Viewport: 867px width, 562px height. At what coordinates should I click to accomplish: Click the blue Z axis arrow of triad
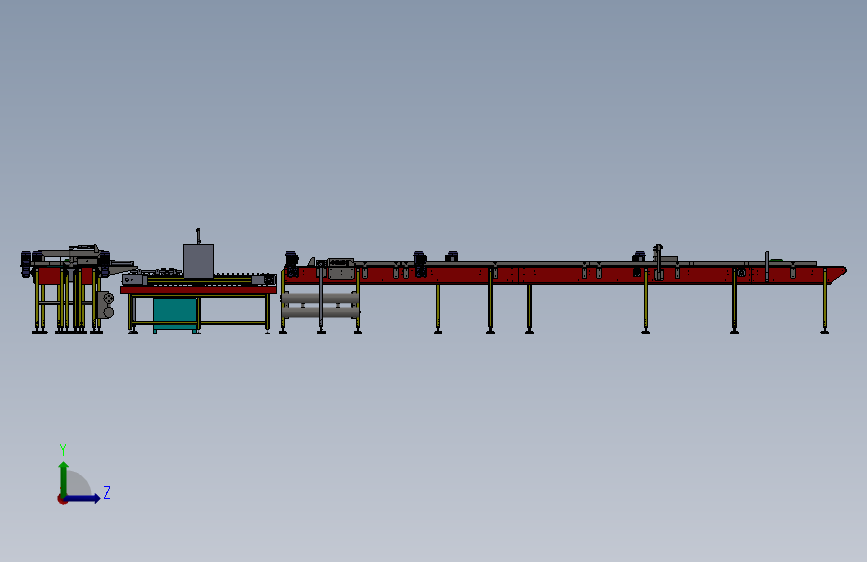[x=83, y=498]
